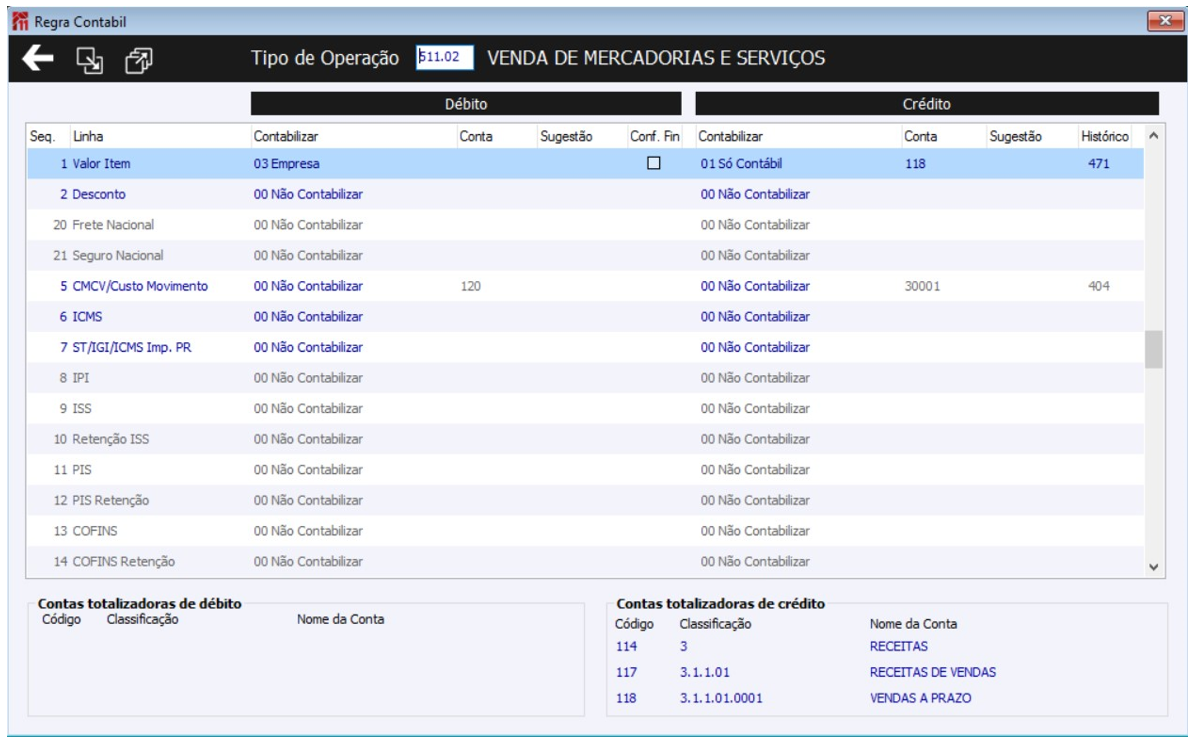Click credit Conta value 118 in the first row
The width and height of the screenshot is (1190, 739).
click(x=915, y=164)
